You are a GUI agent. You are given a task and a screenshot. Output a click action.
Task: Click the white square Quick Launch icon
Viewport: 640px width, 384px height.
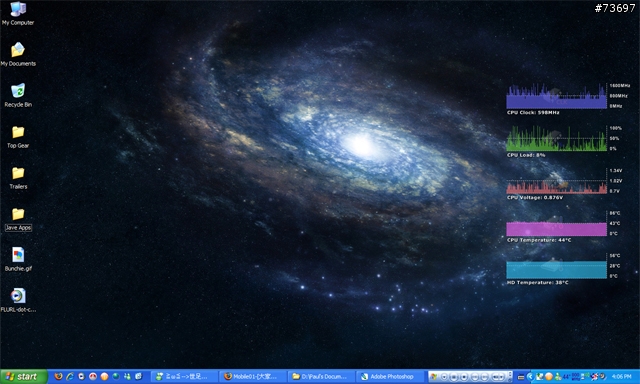81,376
